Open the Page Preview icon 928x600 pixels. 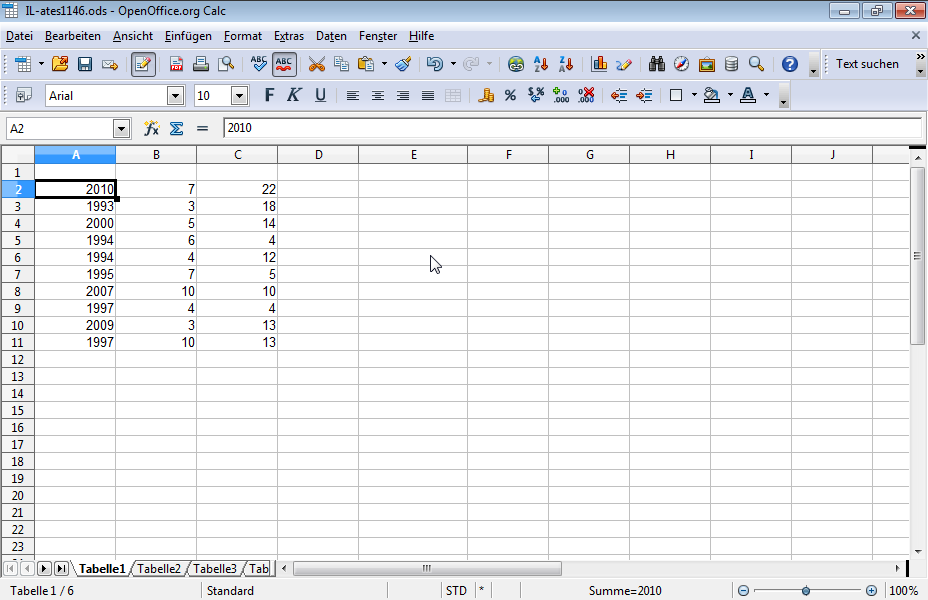(226, 64)
